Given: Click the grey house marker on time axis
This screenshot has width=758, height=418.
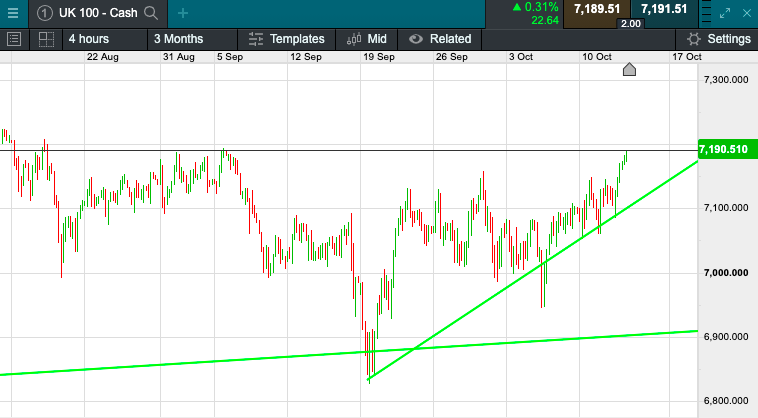Looking at the screenshot, I should [629, 70].
